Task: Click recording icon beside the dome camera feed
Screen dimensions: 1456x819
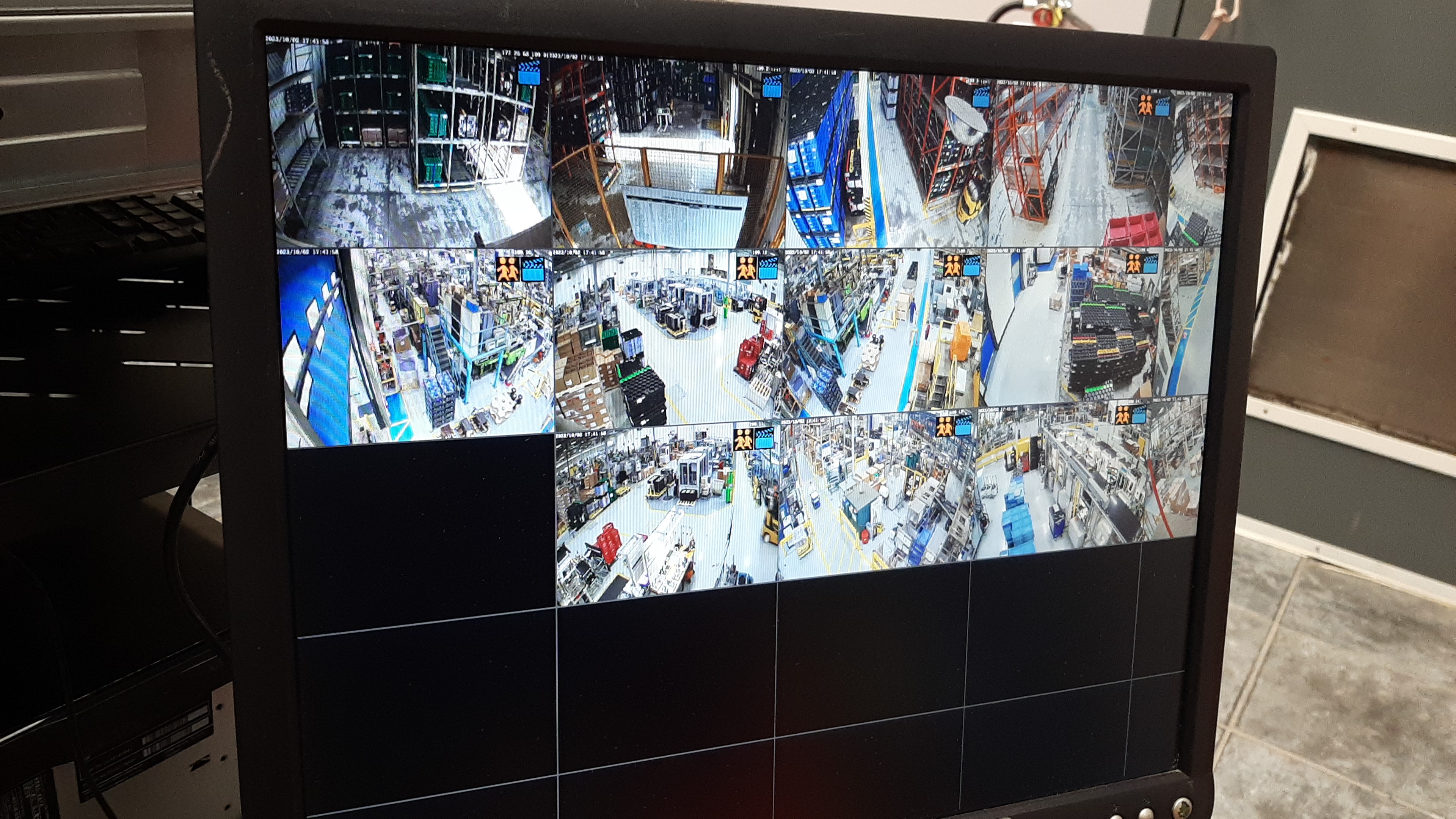Action: [981, 97]
